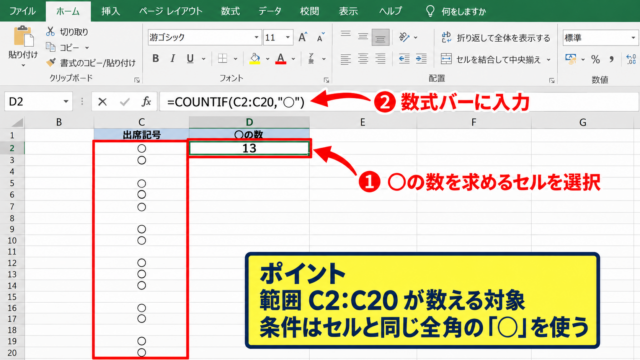Open the borders dropdown arrow
The height and width of the screenshot is (360, 640).
coord(236,59)
